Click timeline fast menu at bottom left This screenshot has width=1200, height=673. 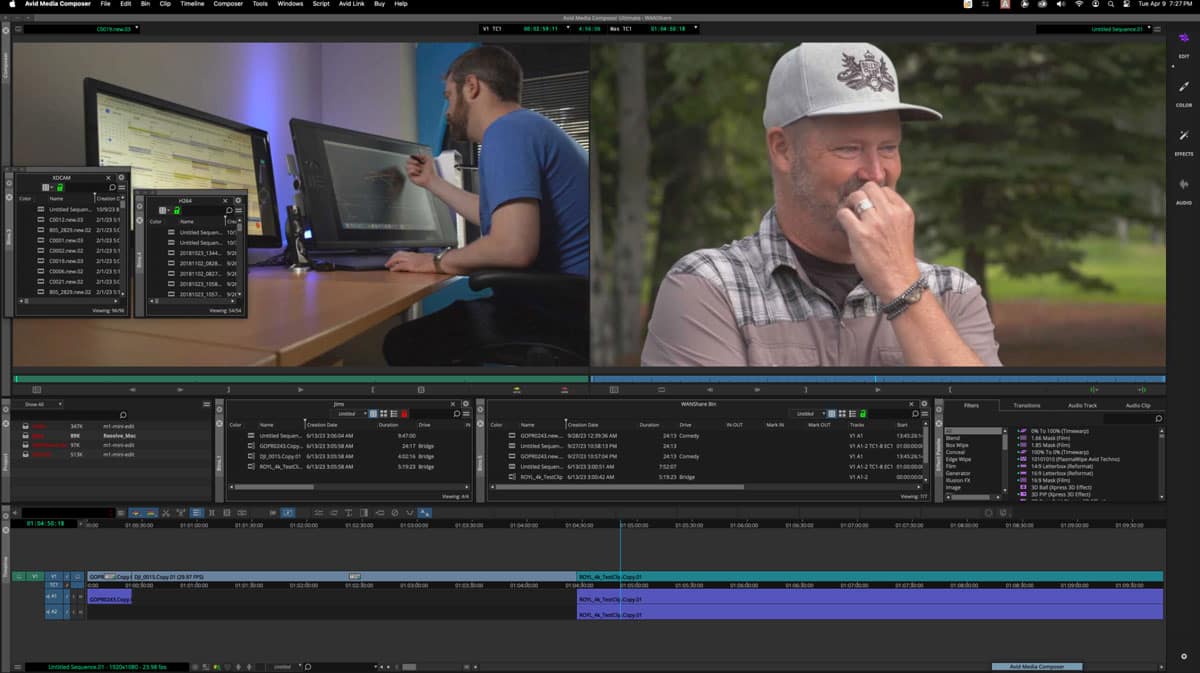click(19, 666)
